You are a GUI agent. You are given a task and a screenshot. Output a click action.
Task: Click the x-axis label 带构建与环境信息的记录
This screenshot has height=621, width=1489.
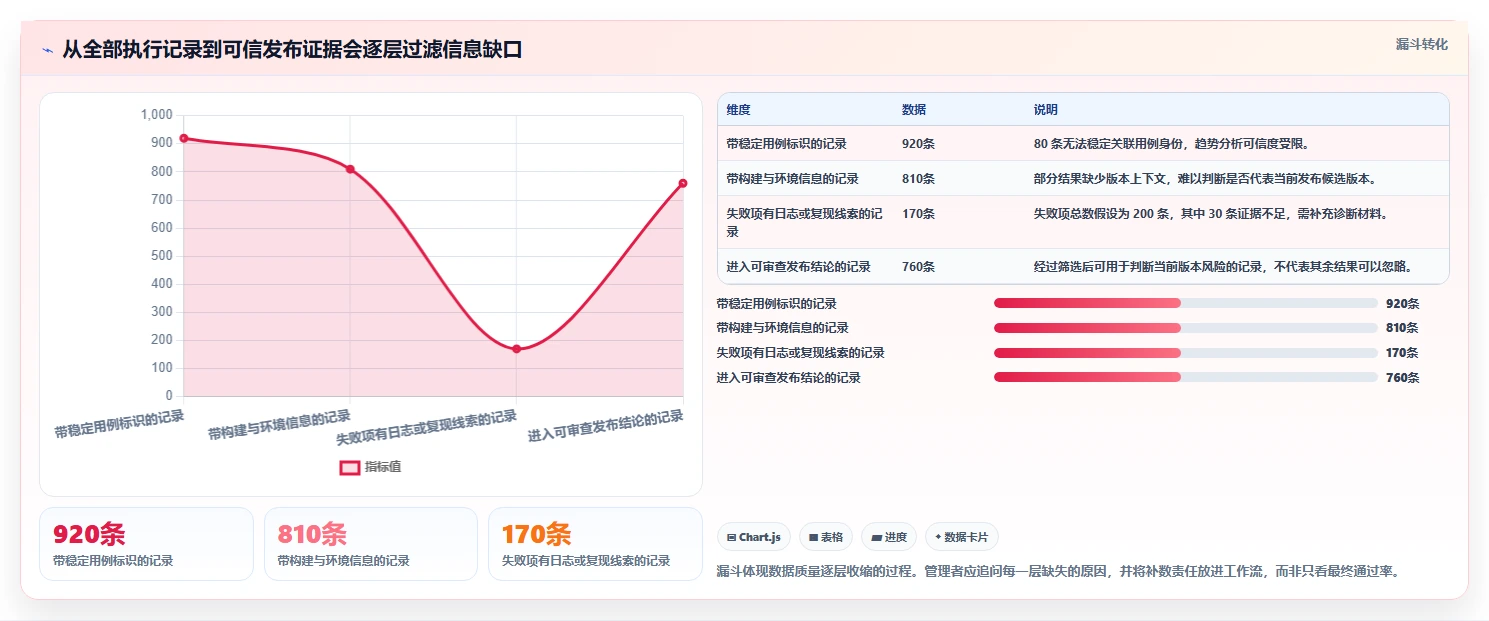279,424
